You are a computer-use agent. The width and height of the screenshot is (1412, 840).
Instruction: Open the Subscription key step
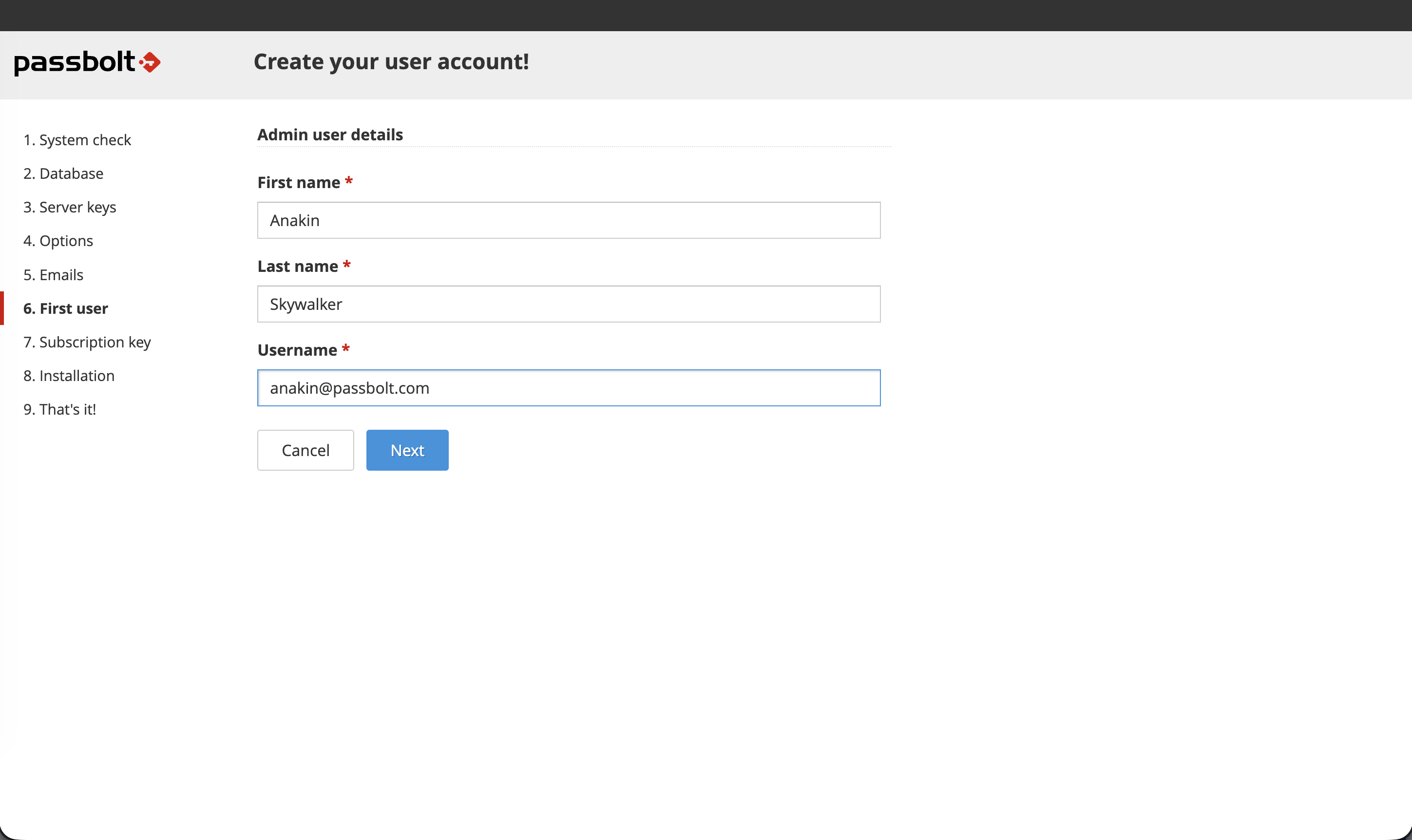coord(87,342)
